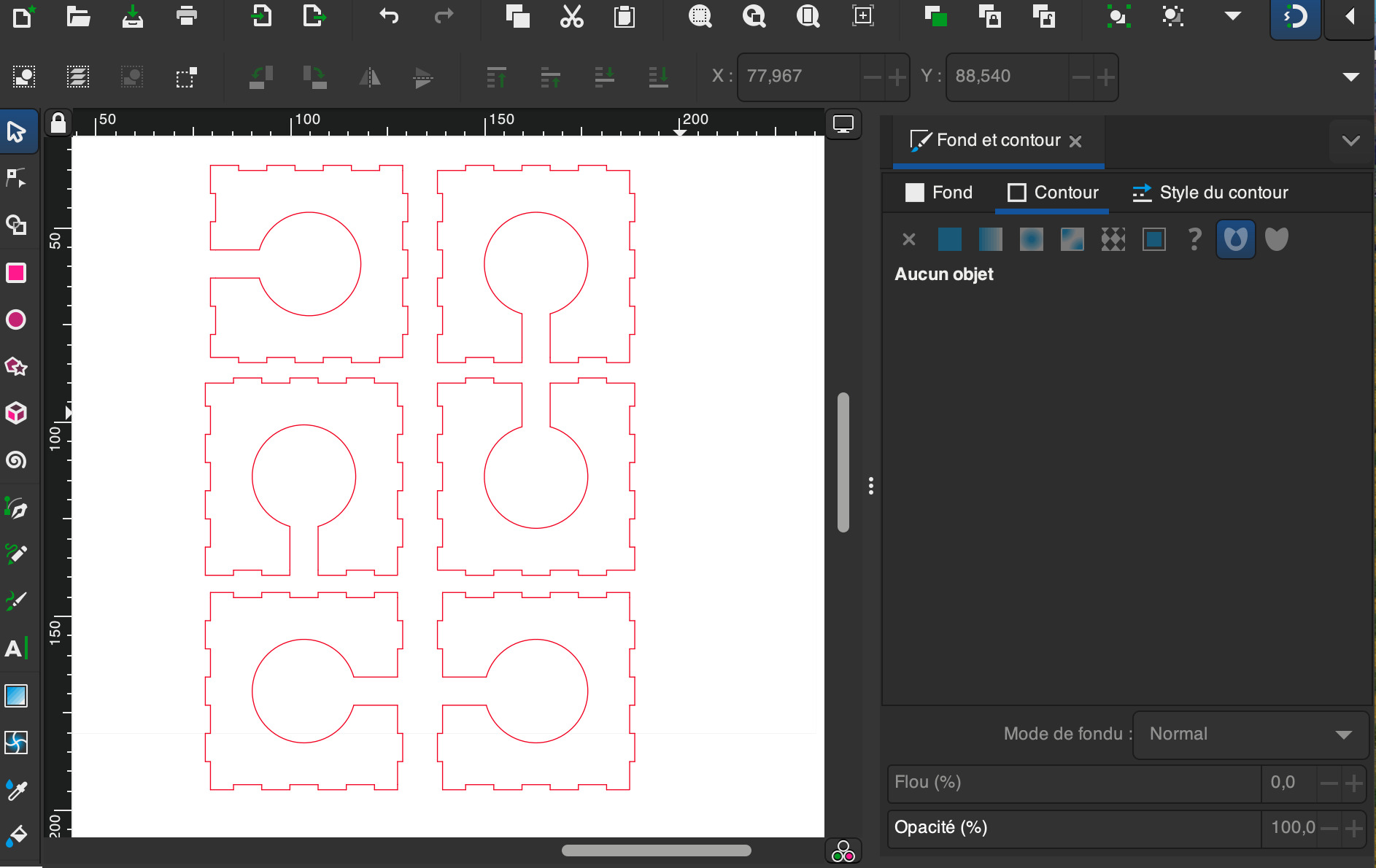Expand the commands bar overflow arrow
The image size is (1376, 868).
pos(1233,16)
